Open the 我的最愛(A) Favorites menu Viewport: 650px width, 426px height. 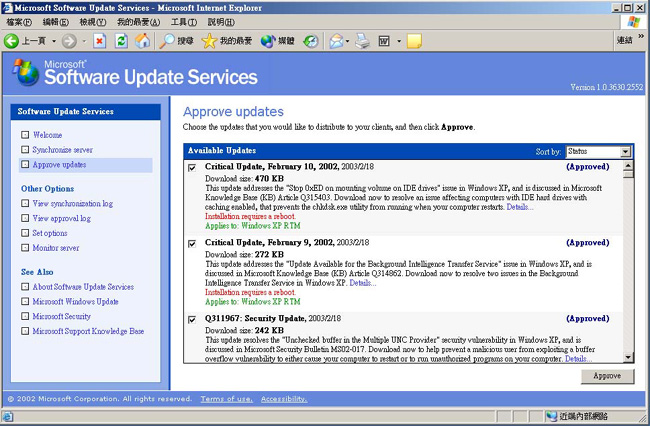pos(138,22)
